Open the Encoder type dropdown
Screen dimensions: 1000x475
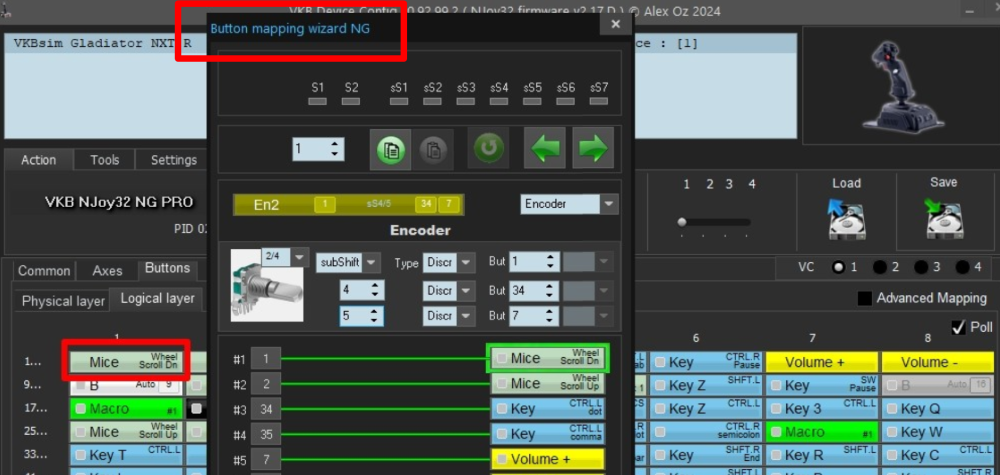pos(610,205)
